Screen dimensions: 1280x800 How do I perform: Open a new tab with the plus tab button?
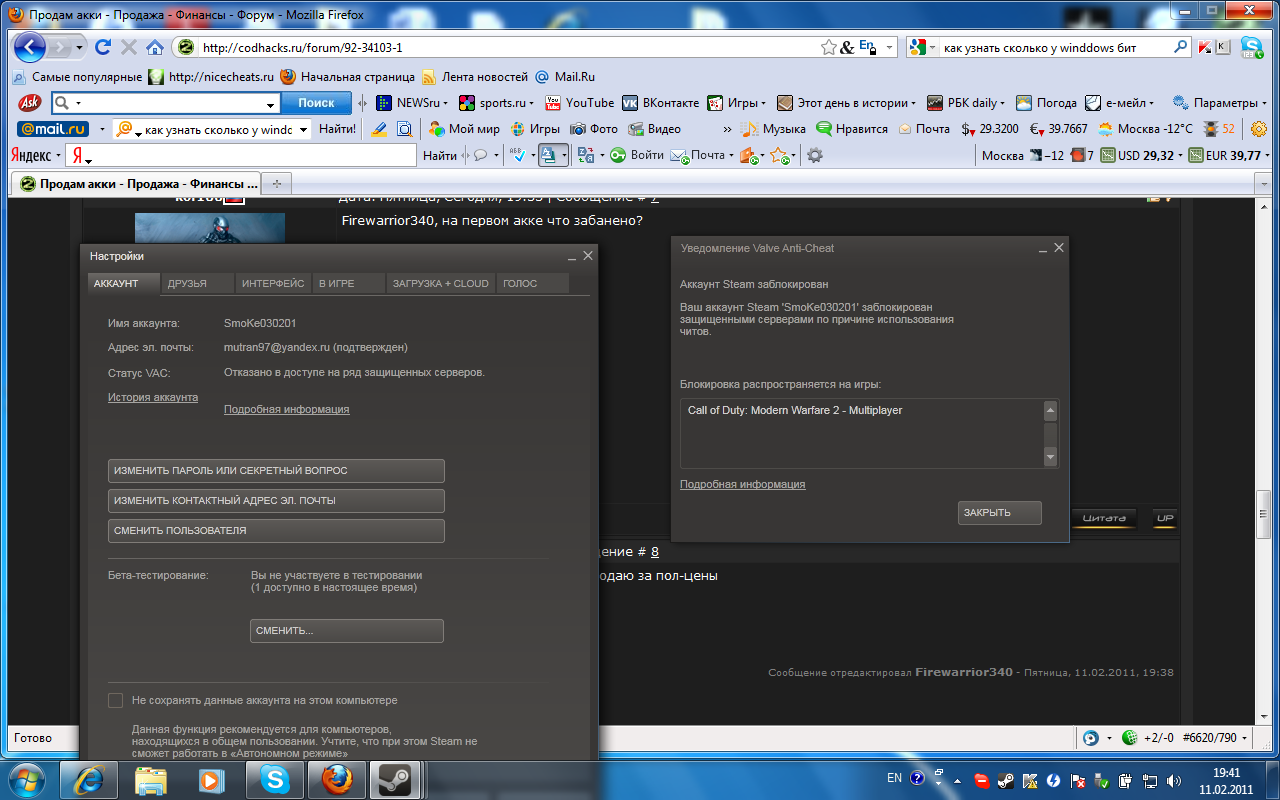[x=277, y=183]
